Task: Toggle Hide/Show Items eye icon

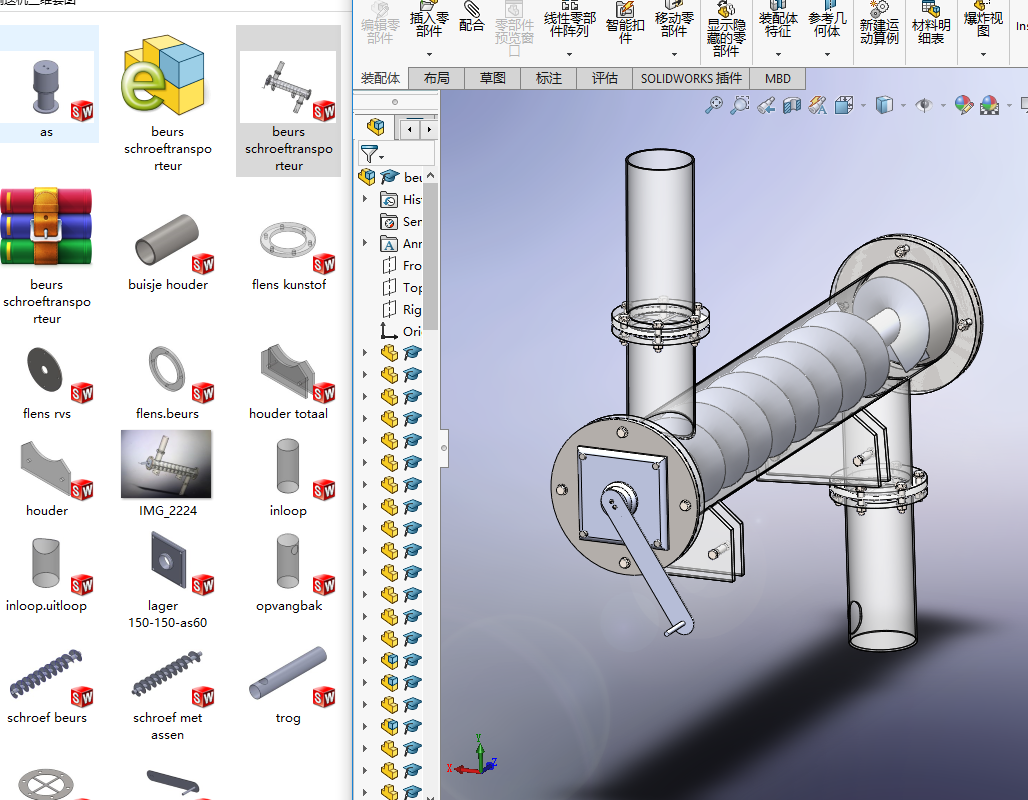Action: click(x=925, y=105)
